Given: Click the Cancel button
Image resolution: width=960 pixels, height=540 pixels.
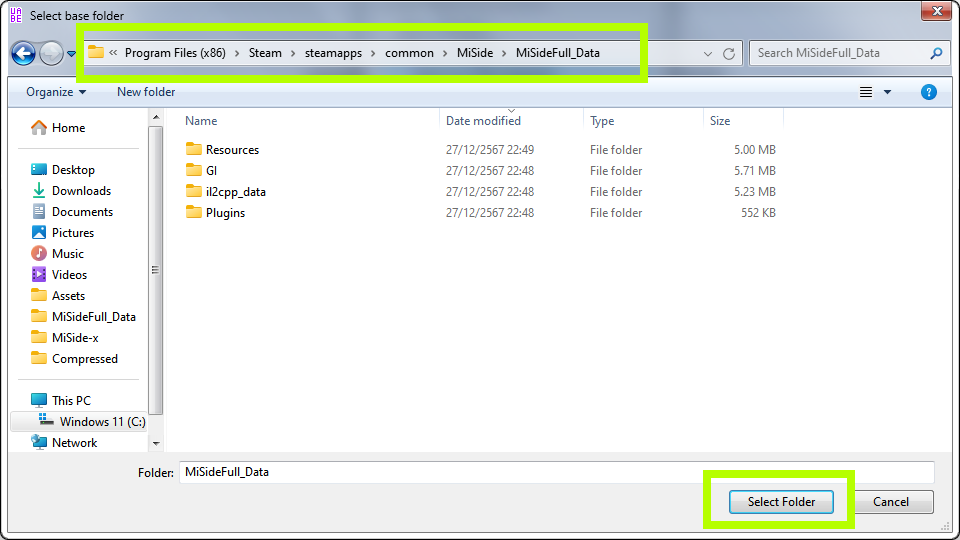Looking at the screenshot, I should [891, 501].
